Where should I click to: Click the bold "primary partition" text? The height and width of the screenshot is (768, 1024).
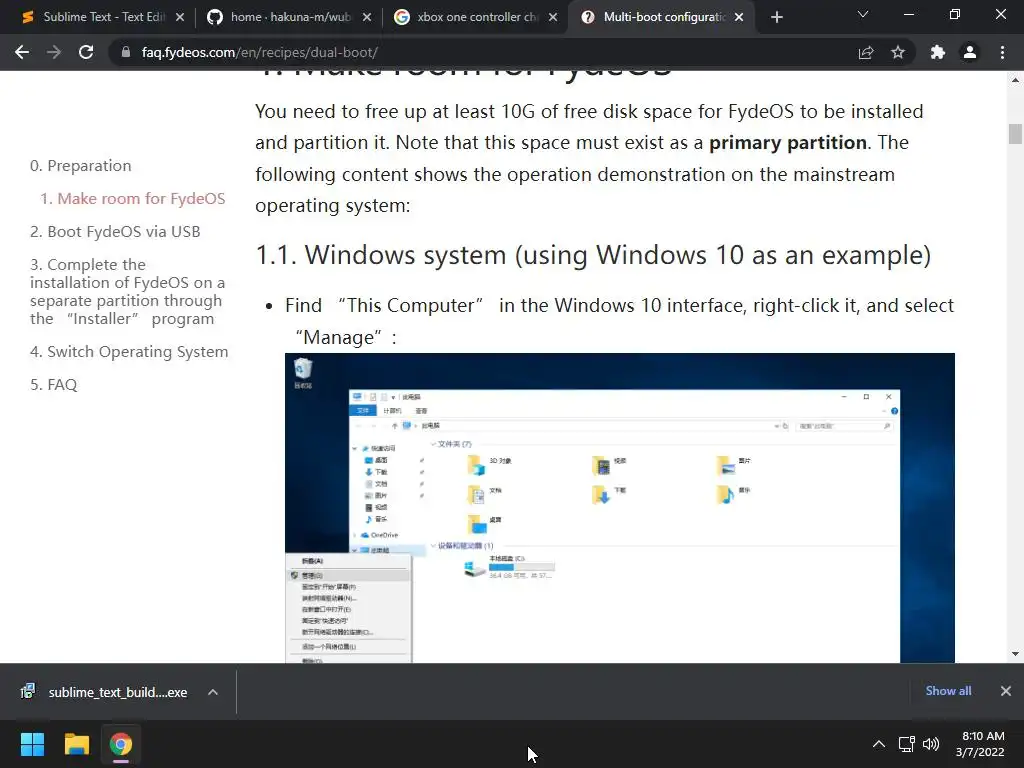coord(788,142)
